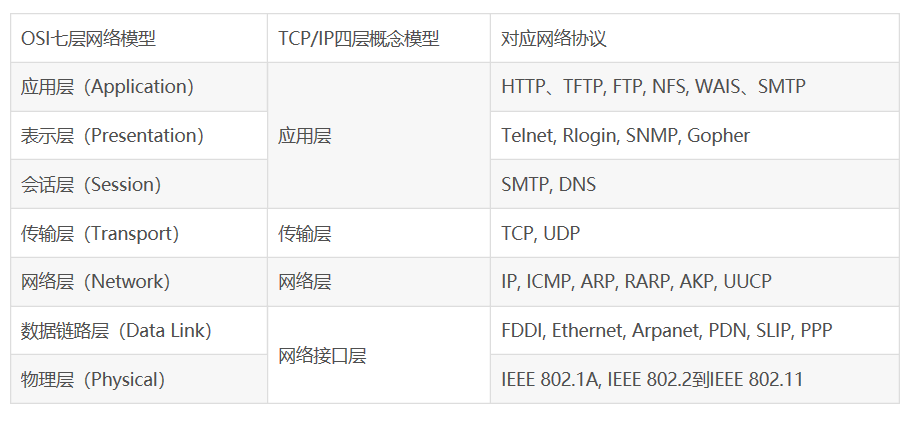
Task: Click the IEEE 802.1A protocols cell
Action: 694,379
